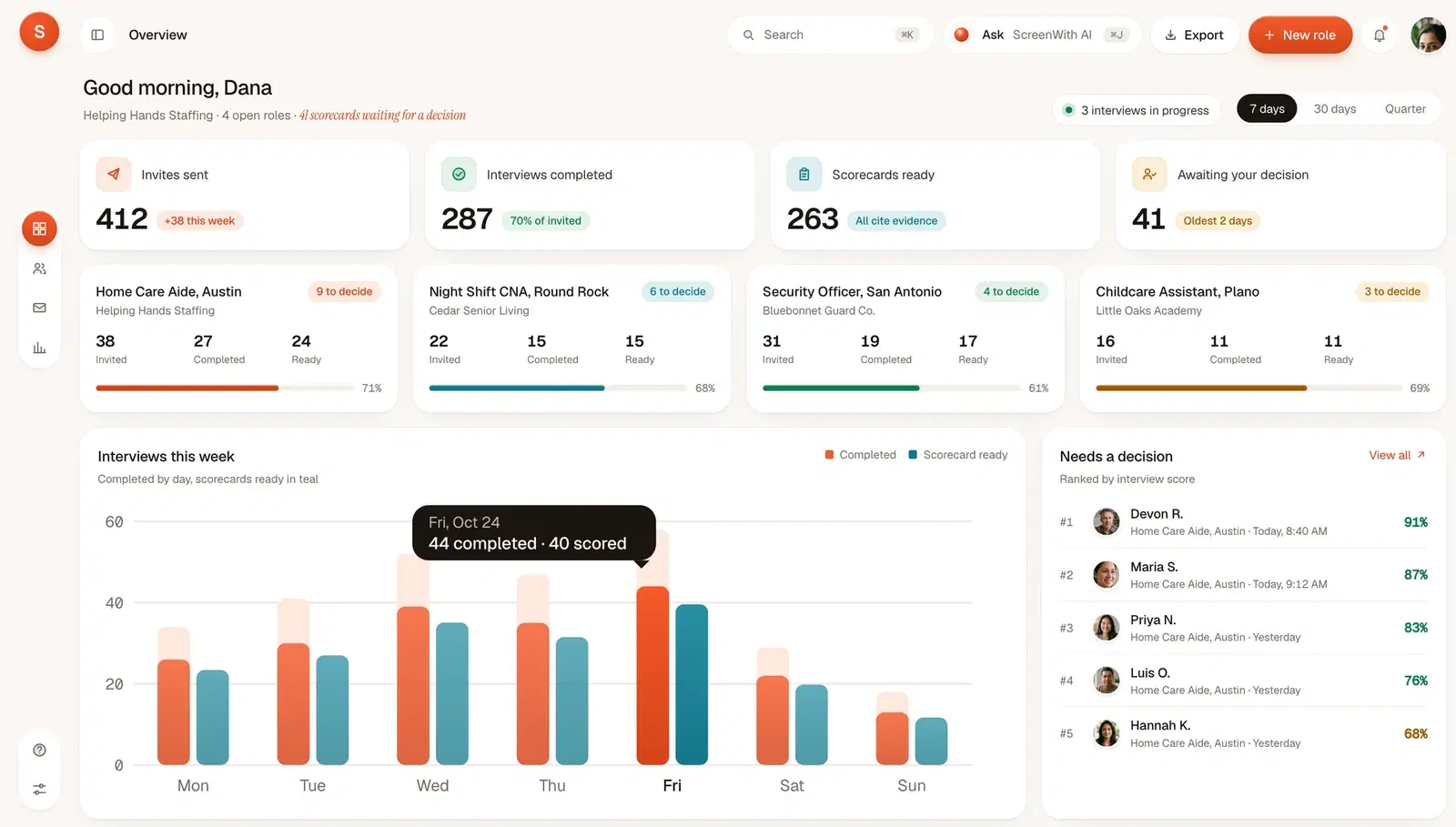Open the Security Officer, San Antonio role card
This screenshot has width=1456, height=827.
coord(905,338)
